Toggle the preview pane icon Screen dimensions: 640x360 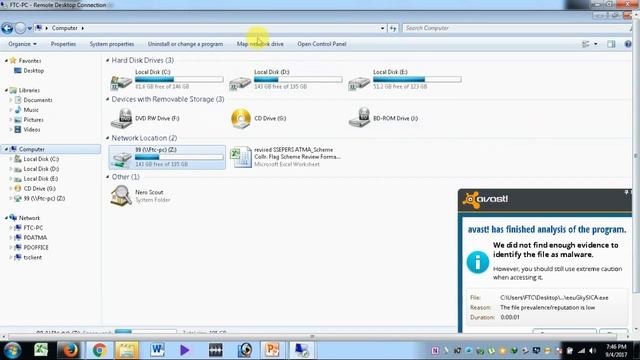[x=611, y=44]
